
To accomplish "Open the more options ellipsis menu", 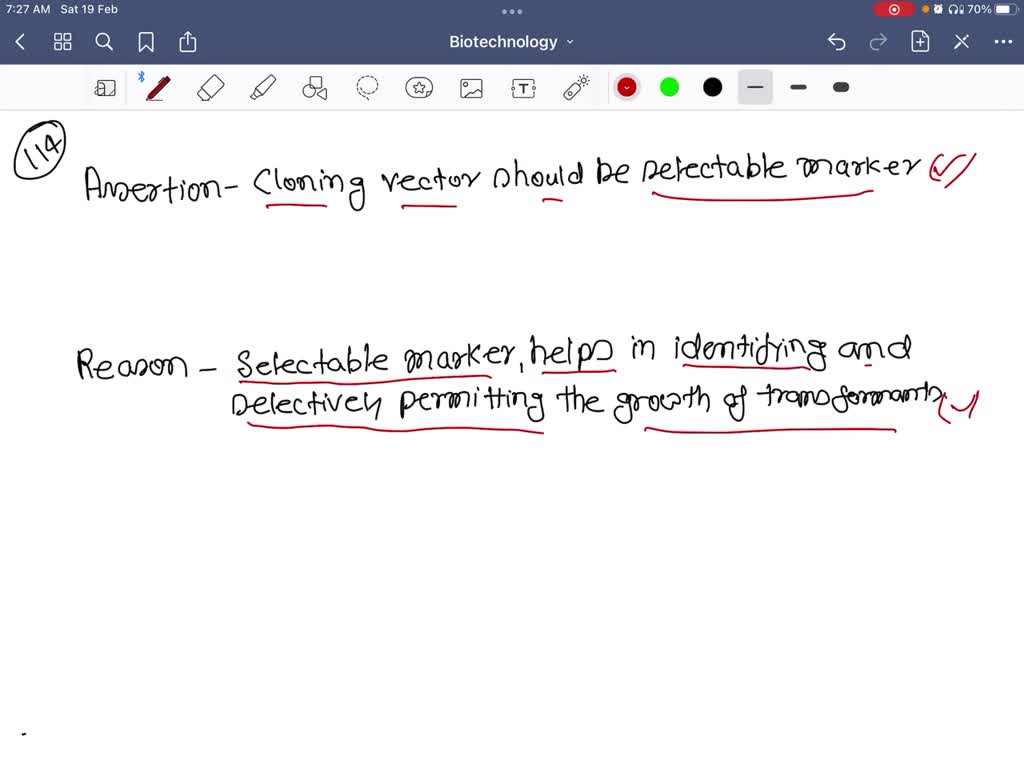I will click(1003, 42).
